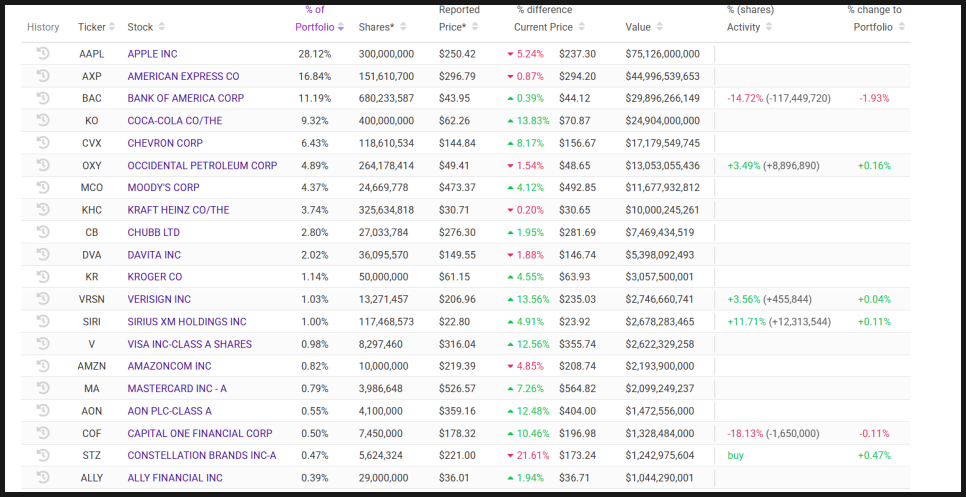The width and height of the screenshot is (966, 497).
Task: Open CONSTELLATION BRANDS INC-A link
Action: [202, 456]
